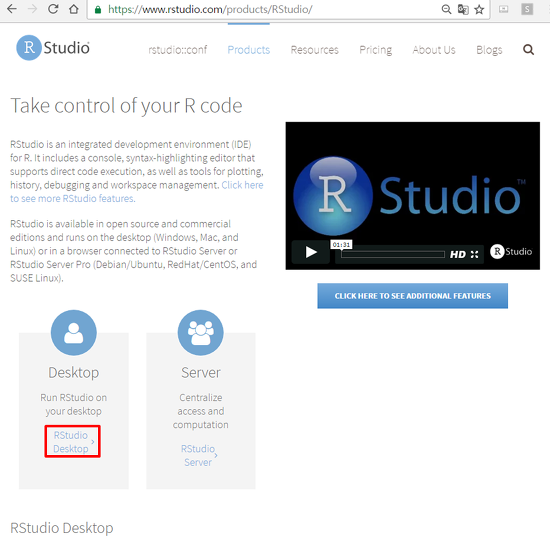Click the 01:31 video duration label

341,245
